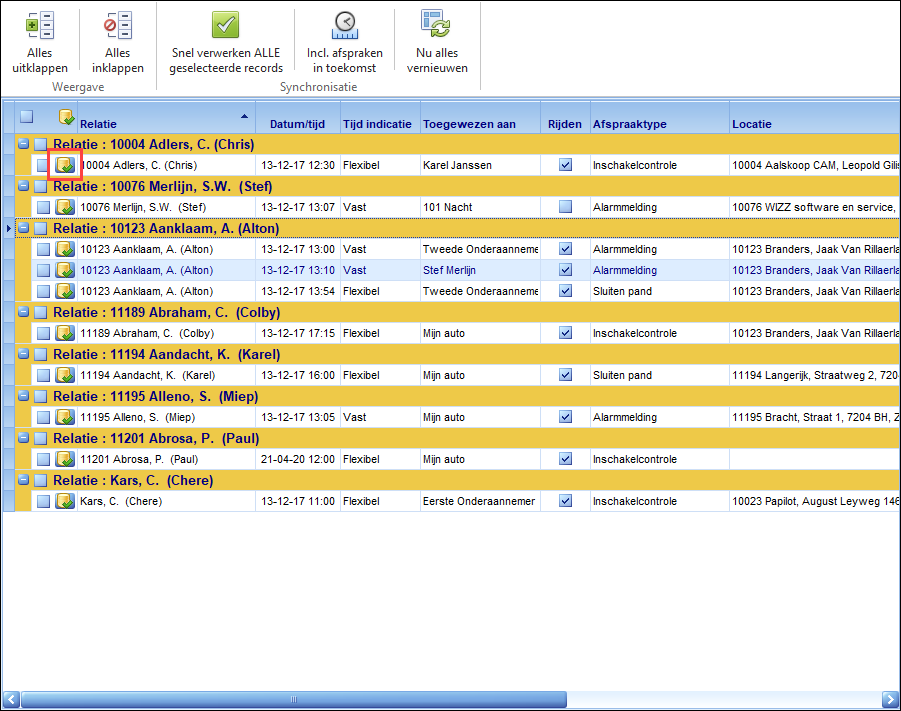Click horizontal scrollbar right arrow
The width and height of the screenshot is (901, 711).
tap(890, 700)
